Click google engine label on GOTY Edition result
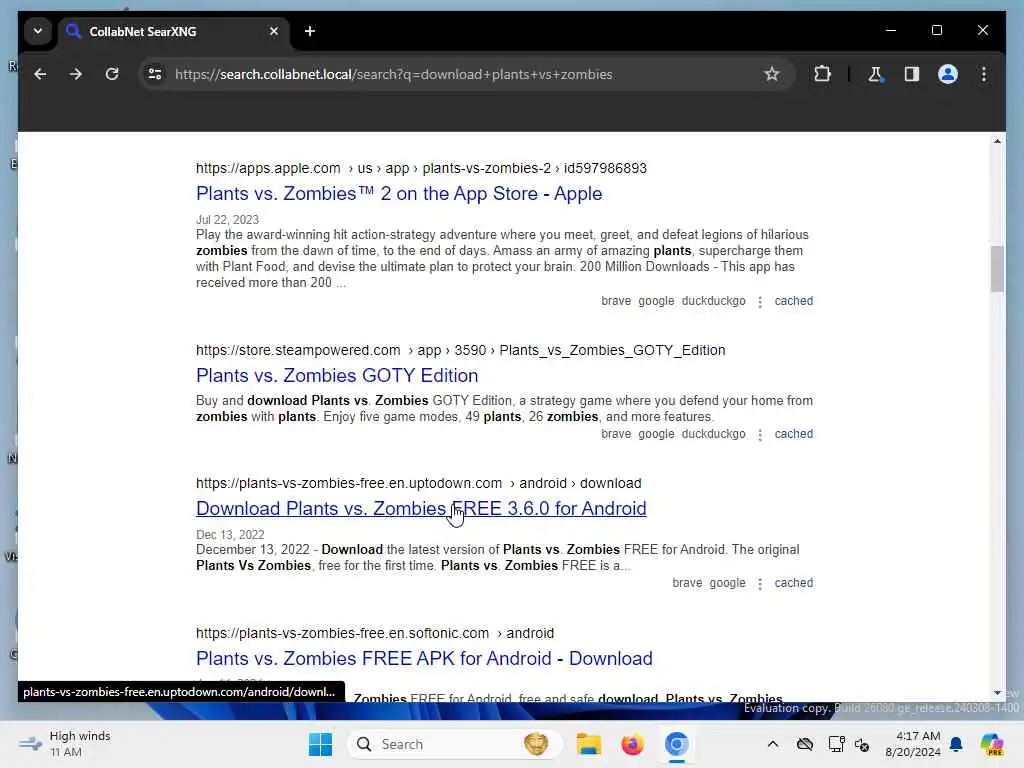Viewport: 1024px width, 768px height. [x=656, y=434]
